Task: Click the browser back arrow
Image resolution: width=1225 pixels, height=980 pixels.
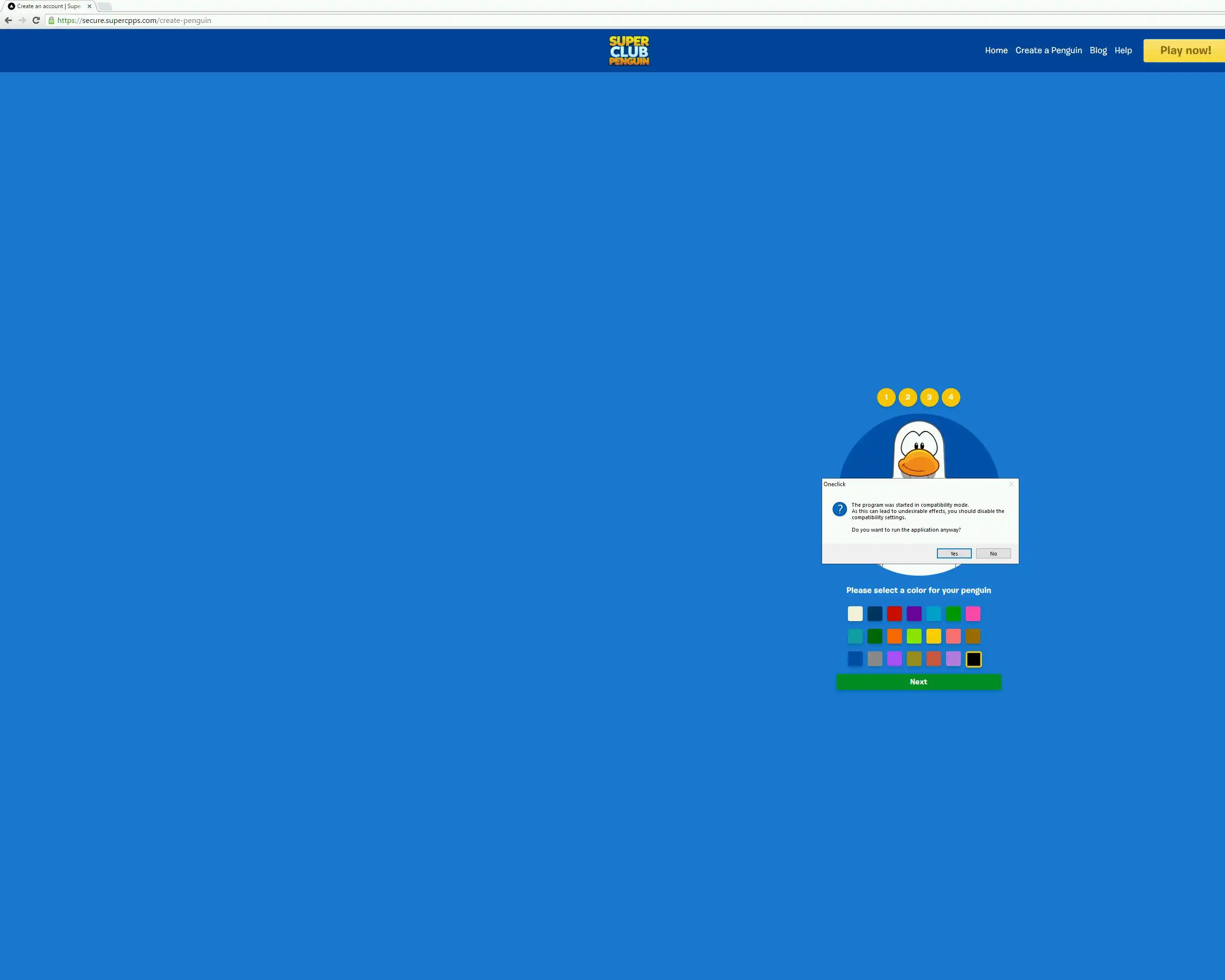Action: (x=8, y=21)
